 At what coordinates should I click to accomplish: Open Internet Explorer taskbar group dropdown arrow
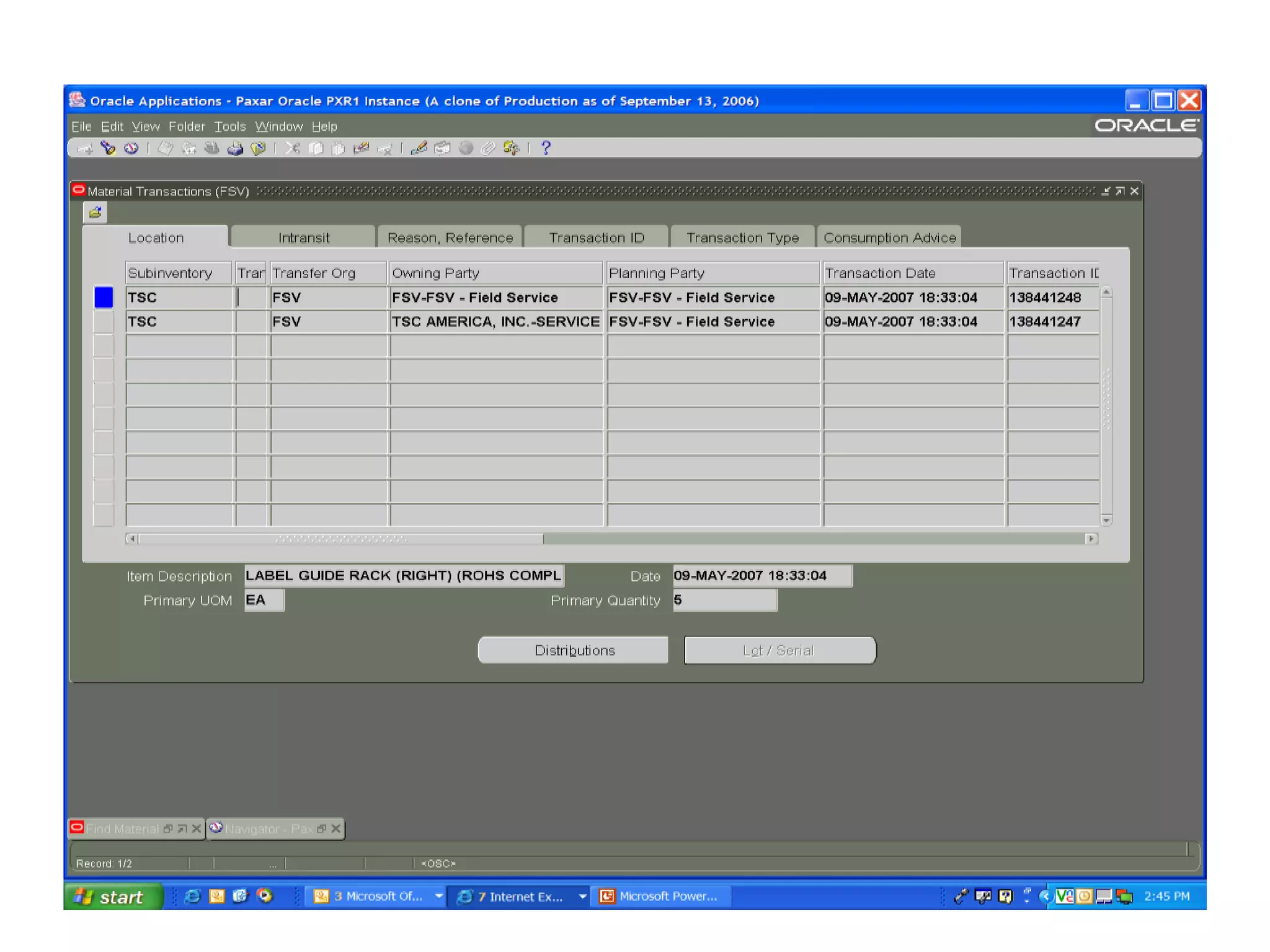pyautogui.click(x=582, y=896)
